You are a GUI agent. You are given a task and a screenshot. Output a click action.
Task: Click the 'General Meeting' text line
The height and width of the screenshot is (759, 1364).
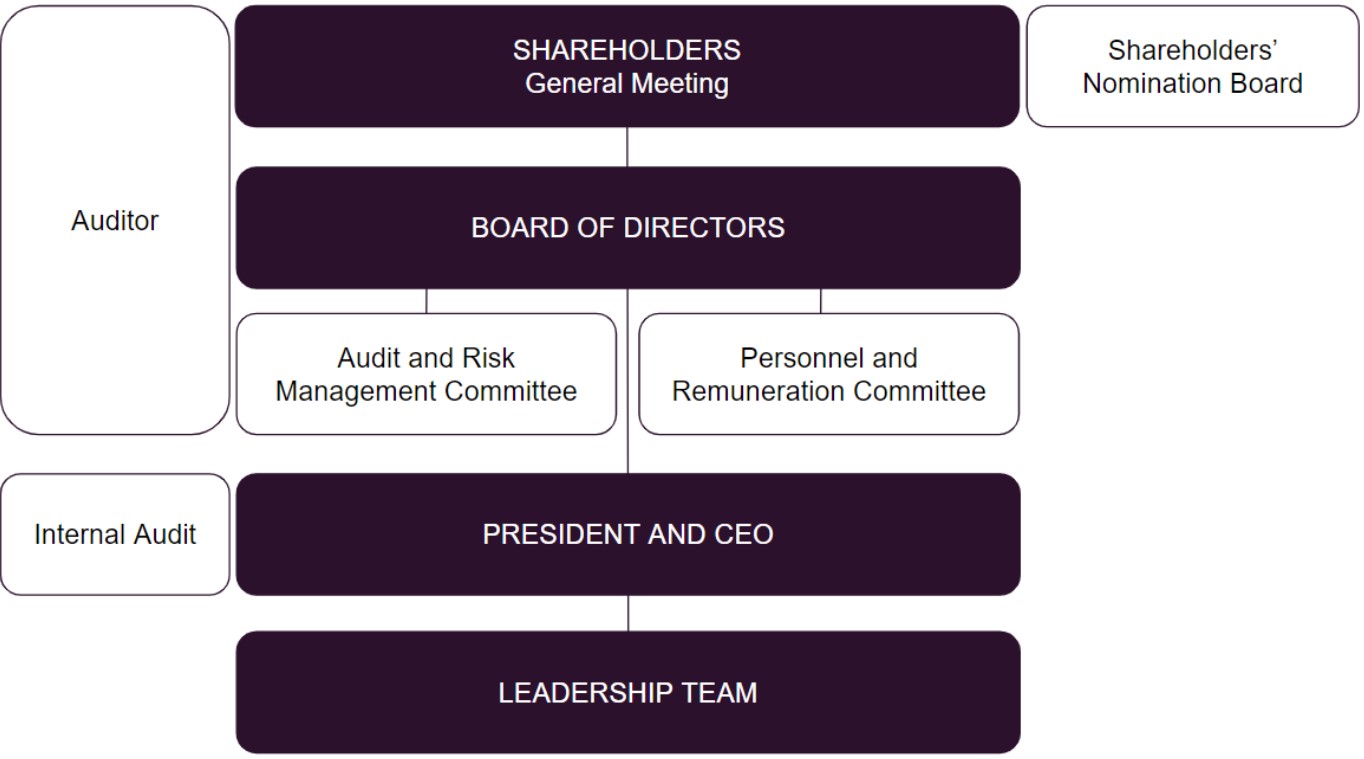click(627, 83)
